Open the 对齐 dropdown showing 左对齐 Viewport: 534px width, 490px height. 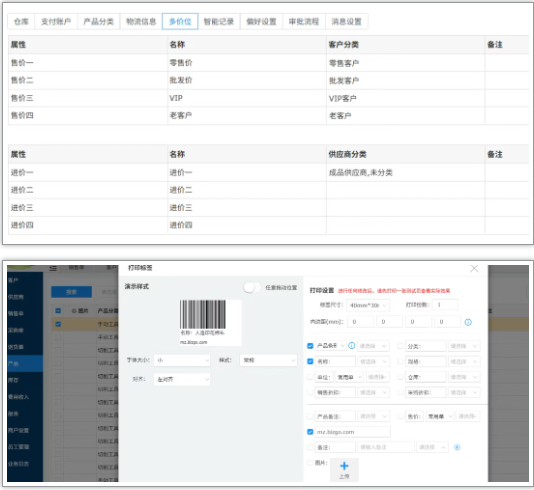coord(182,379)
